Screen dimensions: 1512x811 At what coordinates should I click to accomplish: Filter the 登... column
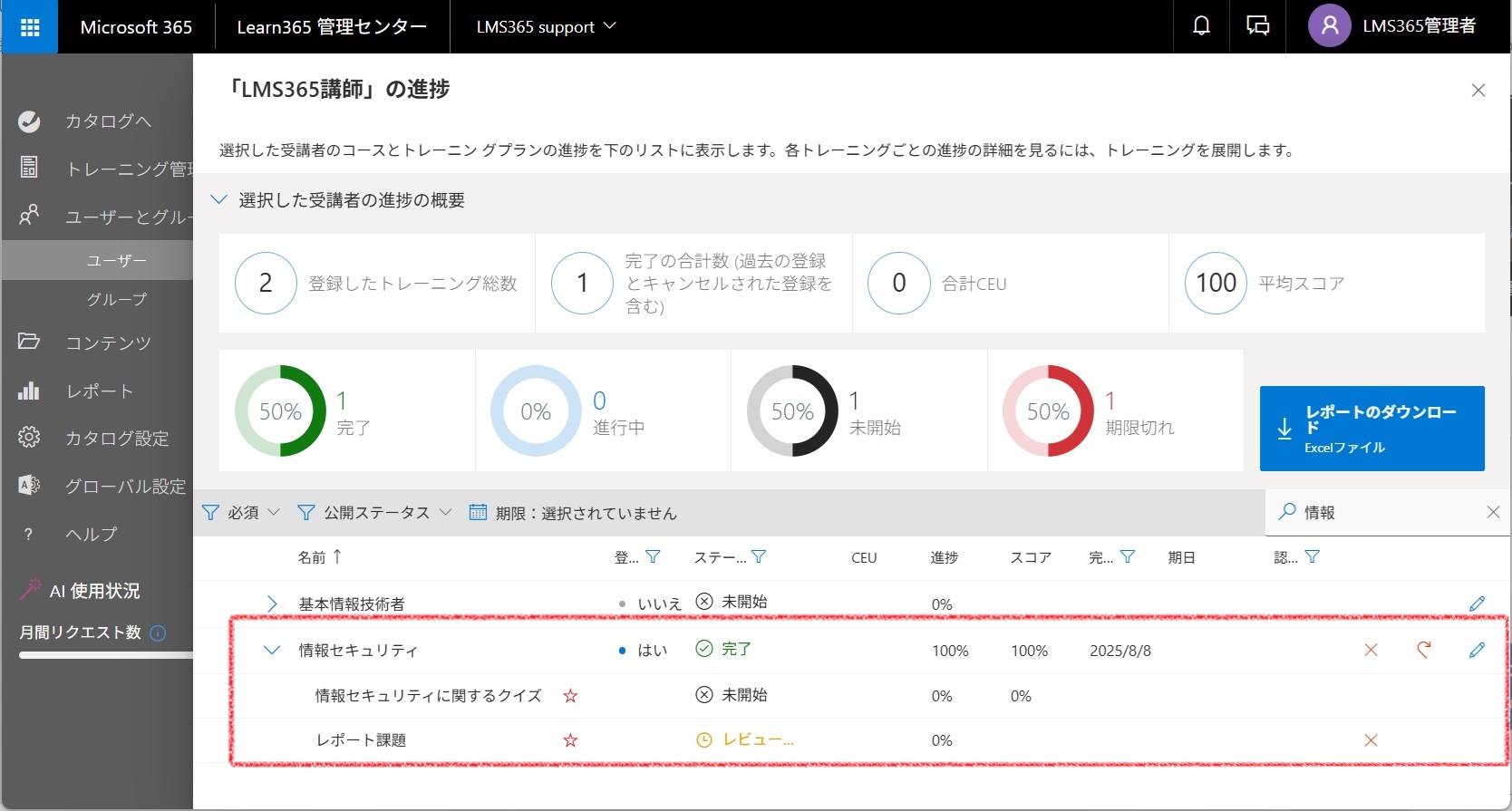click(x=653, y=557)
